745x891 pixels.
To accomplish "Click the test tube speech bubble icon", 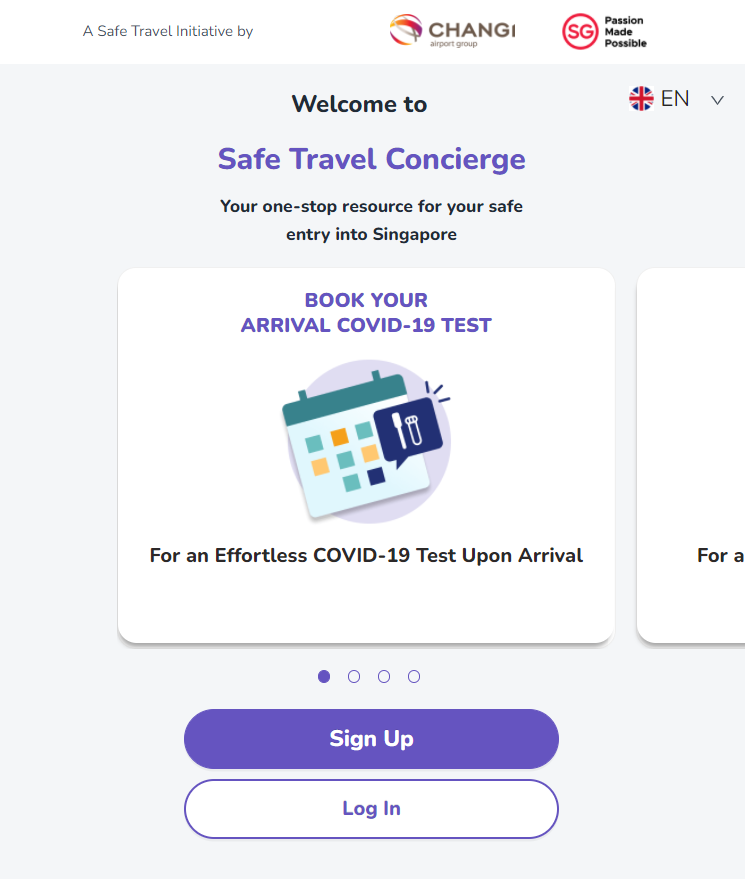I will [x=409, y=430].
